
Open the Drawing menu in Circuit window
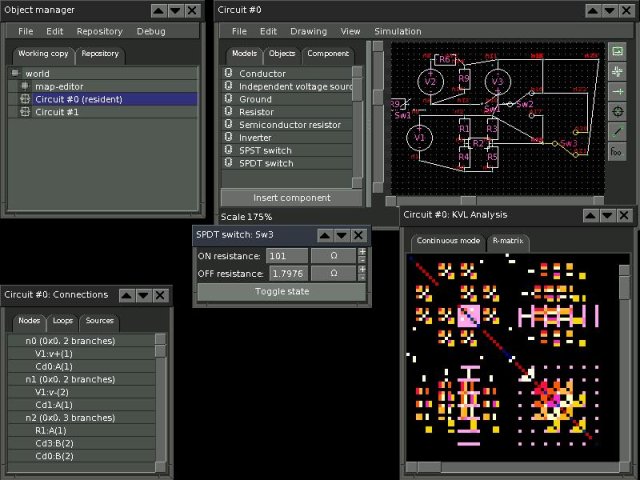[308, 31]
